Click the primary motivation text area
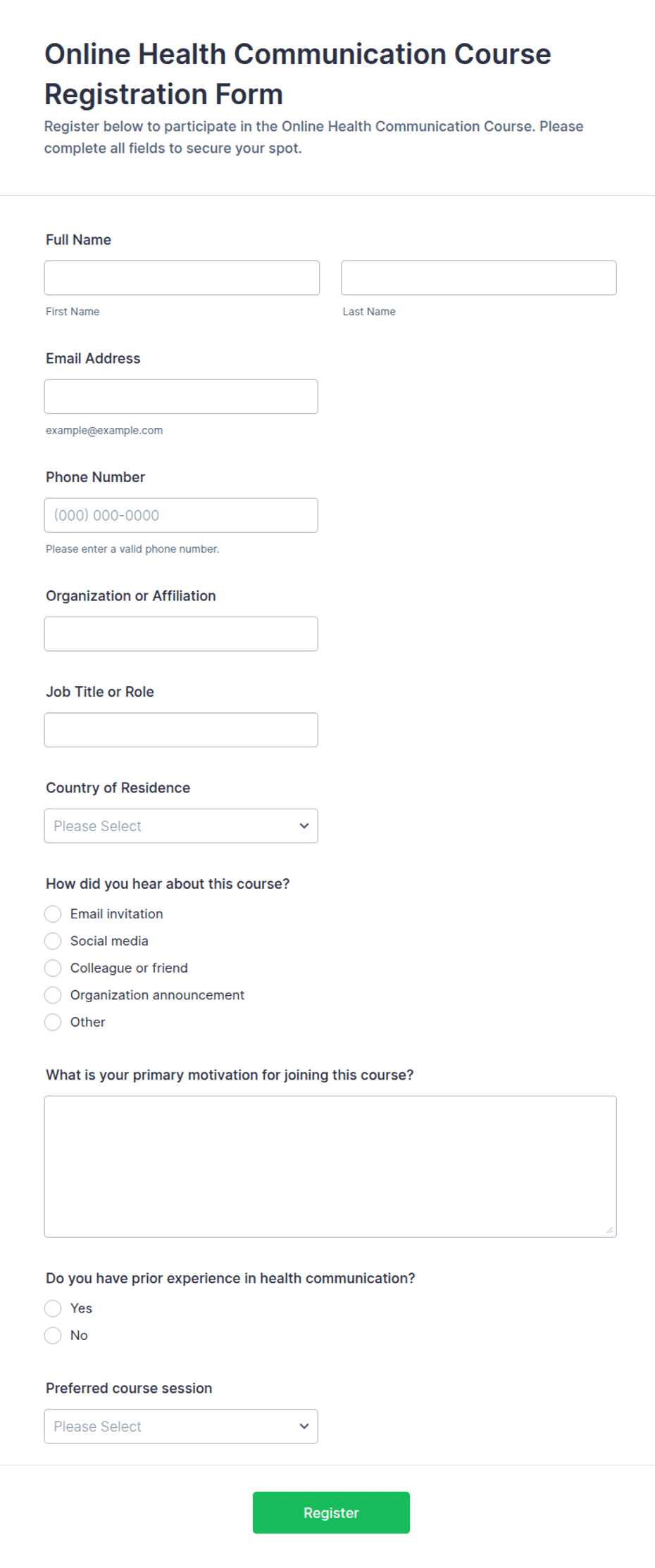The height and width of the screenshot is (1568, 655). click(x=330, y=1166)
